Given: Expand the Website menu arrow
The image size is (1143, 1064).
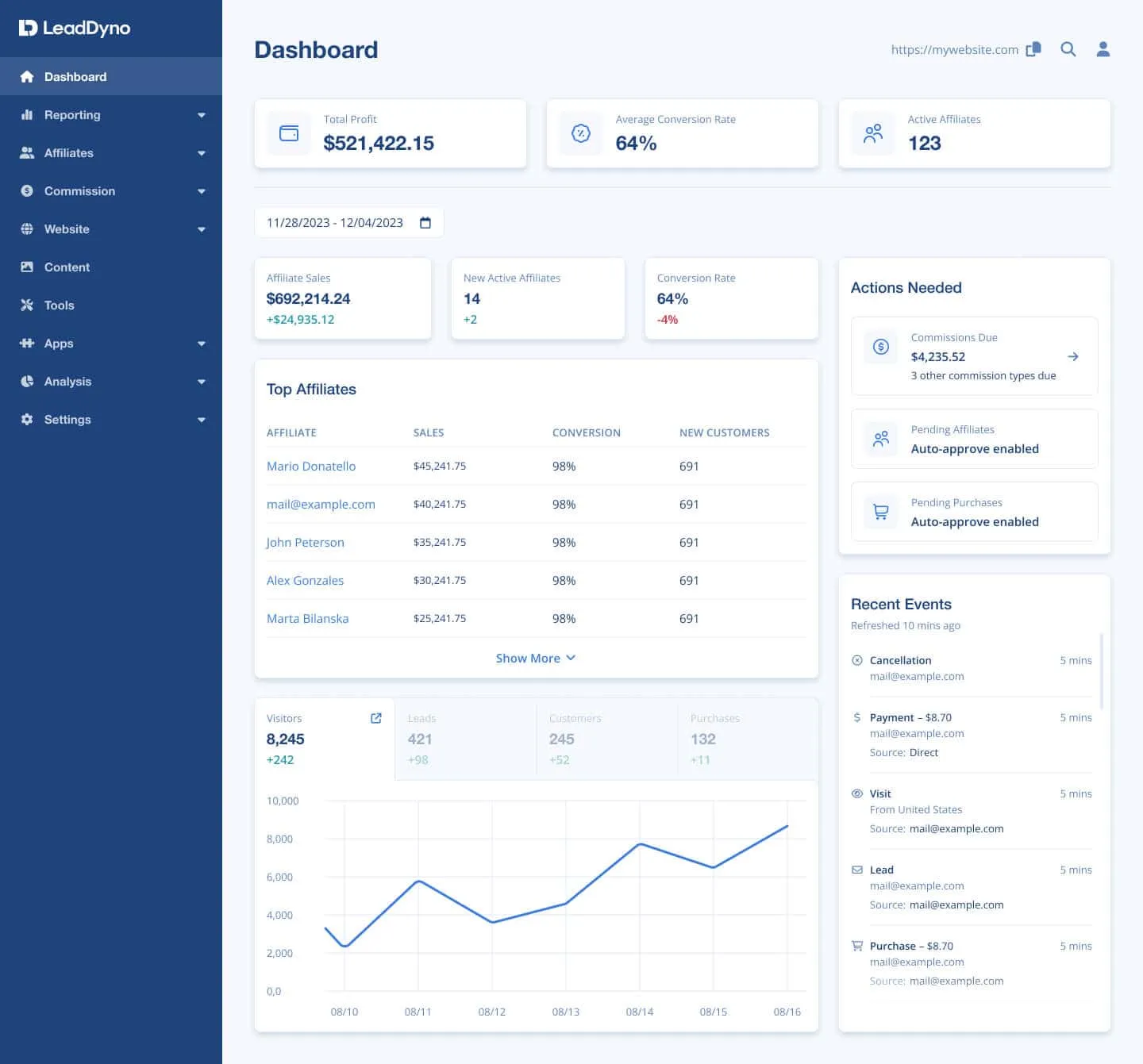Looking at the screenshot, I should [202, 229].
